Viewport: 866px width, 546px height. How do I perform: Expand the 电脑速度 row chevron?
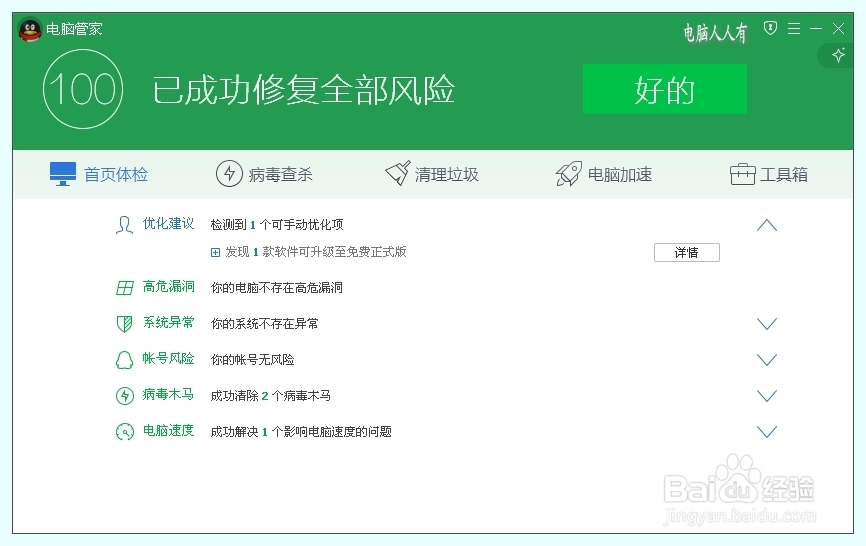767,432
